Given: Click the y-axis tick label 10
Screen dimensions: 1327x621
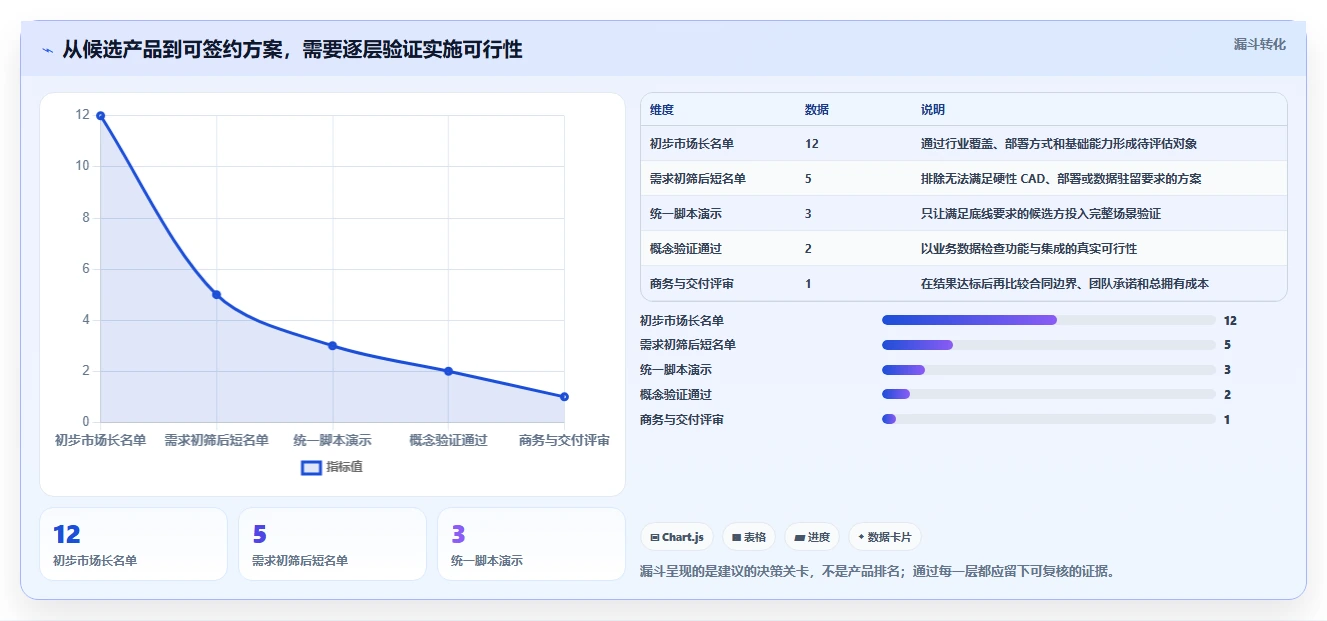Looking at the screenshot, I should pyautogui.click(x=83, y=166).
